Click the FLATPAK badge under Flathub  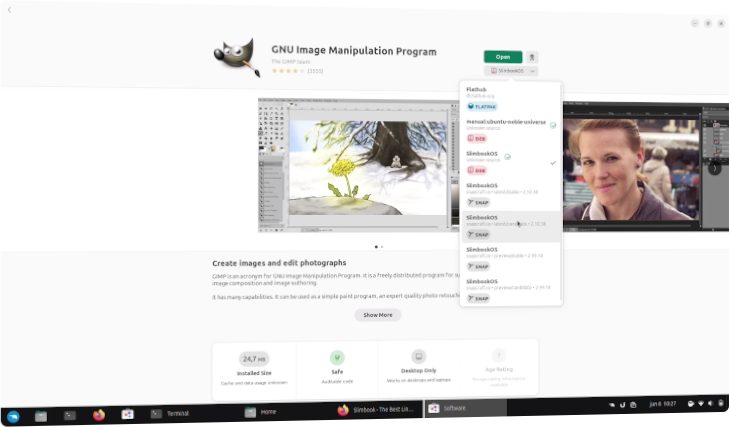click(x=482, y=107)
